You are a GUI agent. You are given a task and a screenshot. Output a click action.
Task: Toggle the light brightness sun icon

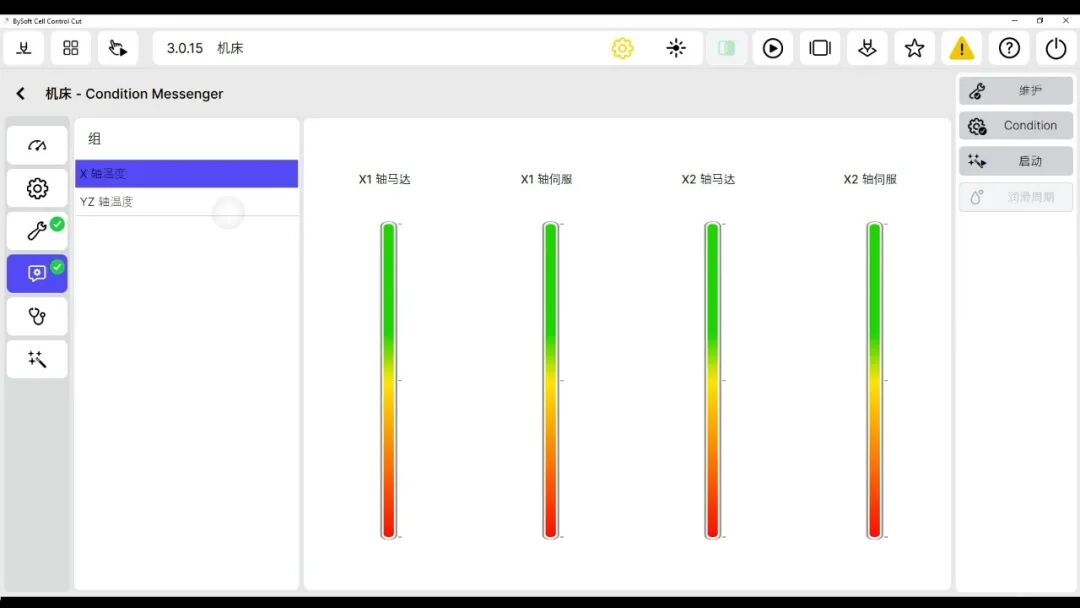tap(676, 48)
